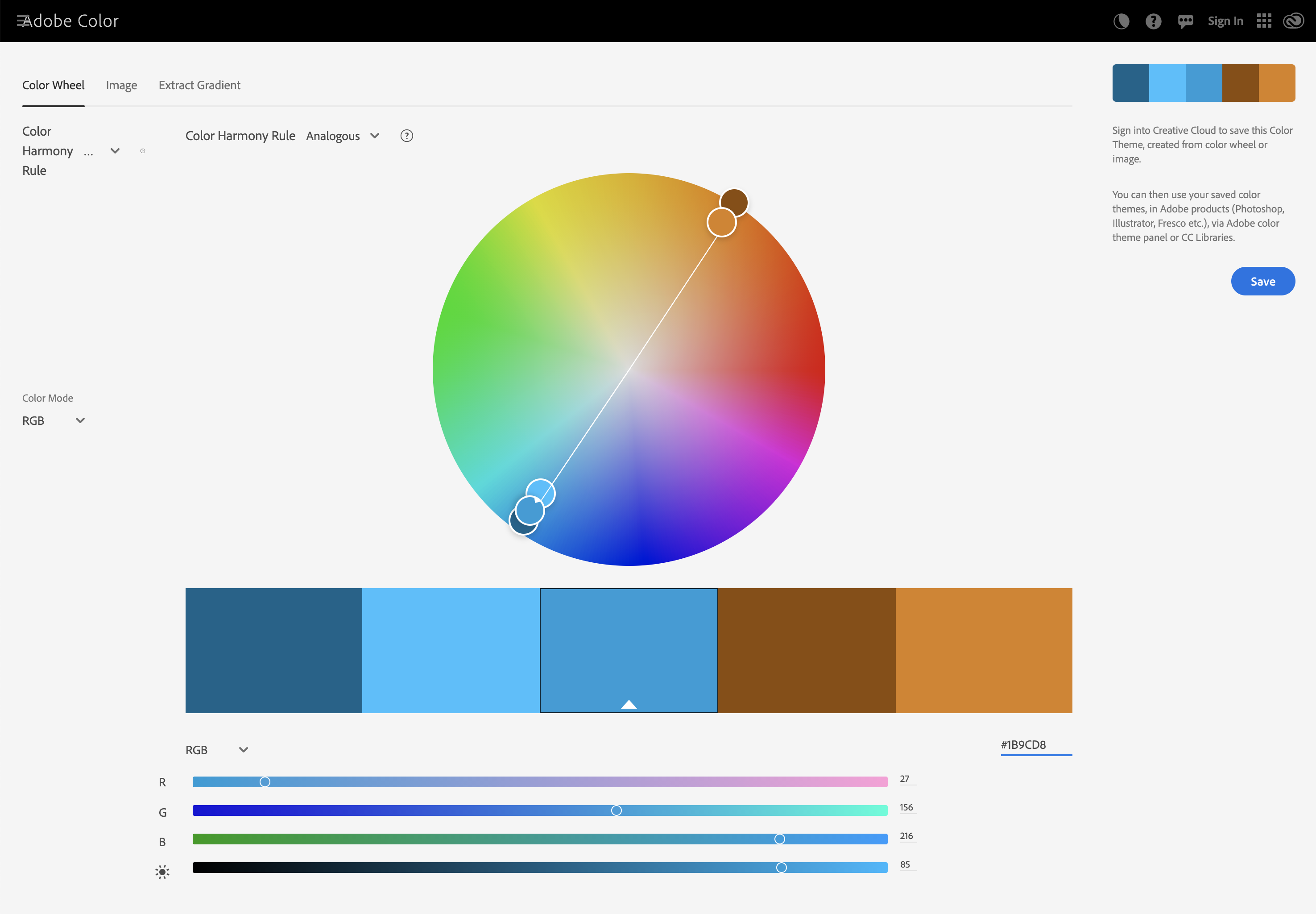
Task: Open the feedback chat bubble icon
Action: (x=1185, y=22)
